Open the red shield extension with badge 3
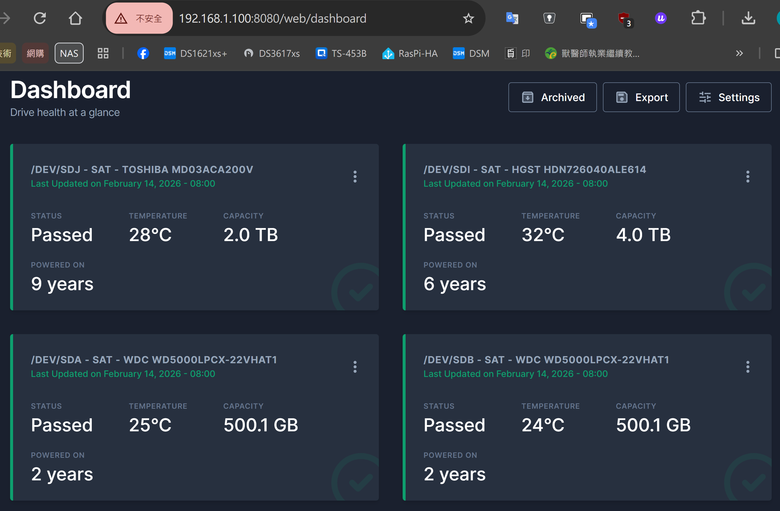The height and width of the screenshot is (511, 780). 625,19
